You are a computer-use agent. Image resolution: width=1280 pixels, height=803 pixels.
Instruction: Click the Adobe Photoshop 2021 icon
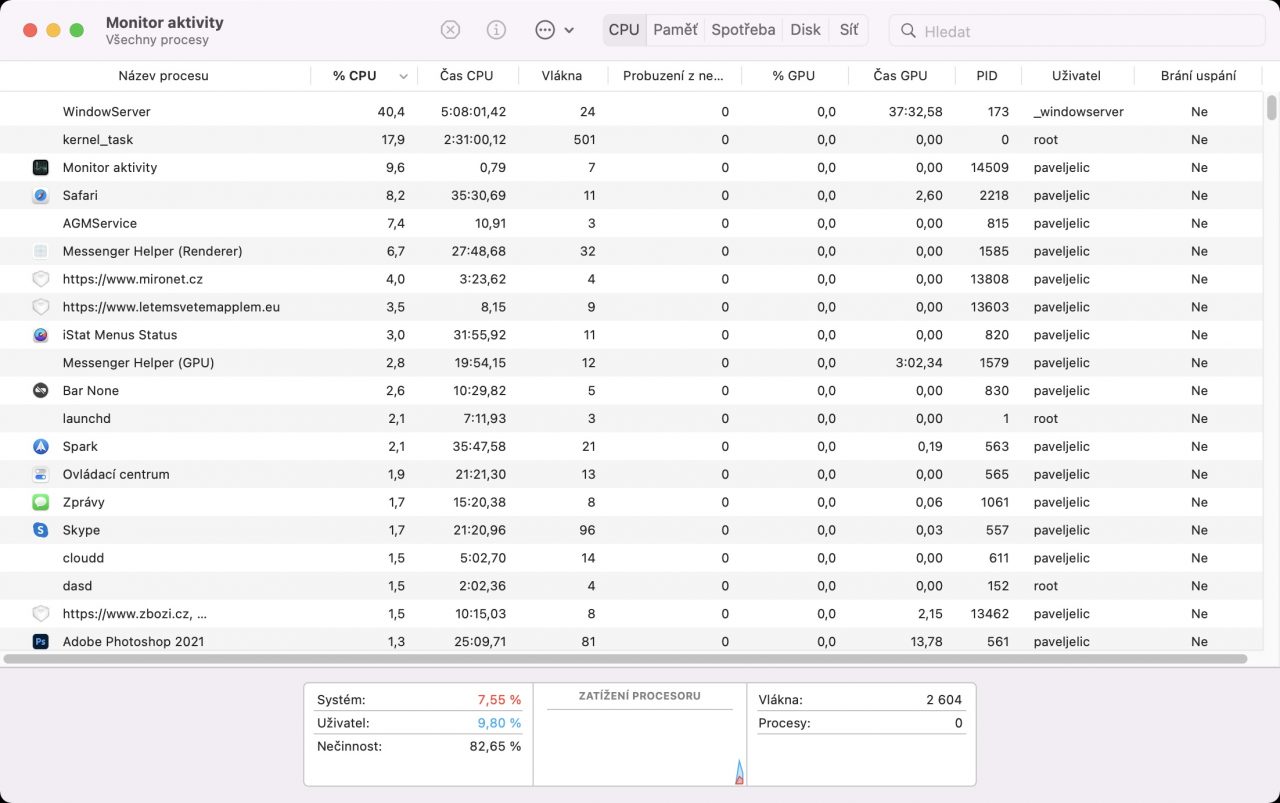pos(40,642)
